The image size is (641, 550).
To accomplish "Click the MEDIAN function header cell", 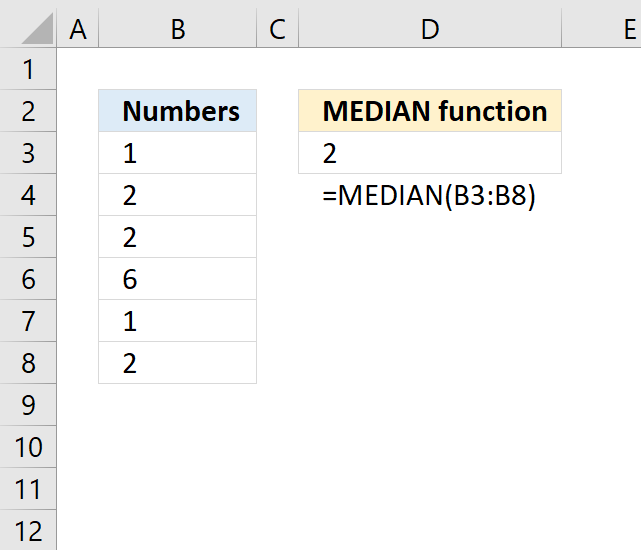I will 430,111.
